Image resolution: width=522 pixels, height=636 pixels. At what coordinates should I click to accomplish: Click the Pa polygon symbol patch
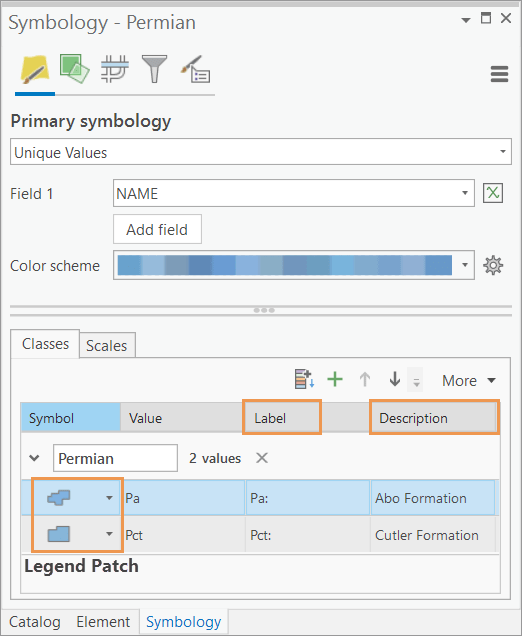click(59, 498)
